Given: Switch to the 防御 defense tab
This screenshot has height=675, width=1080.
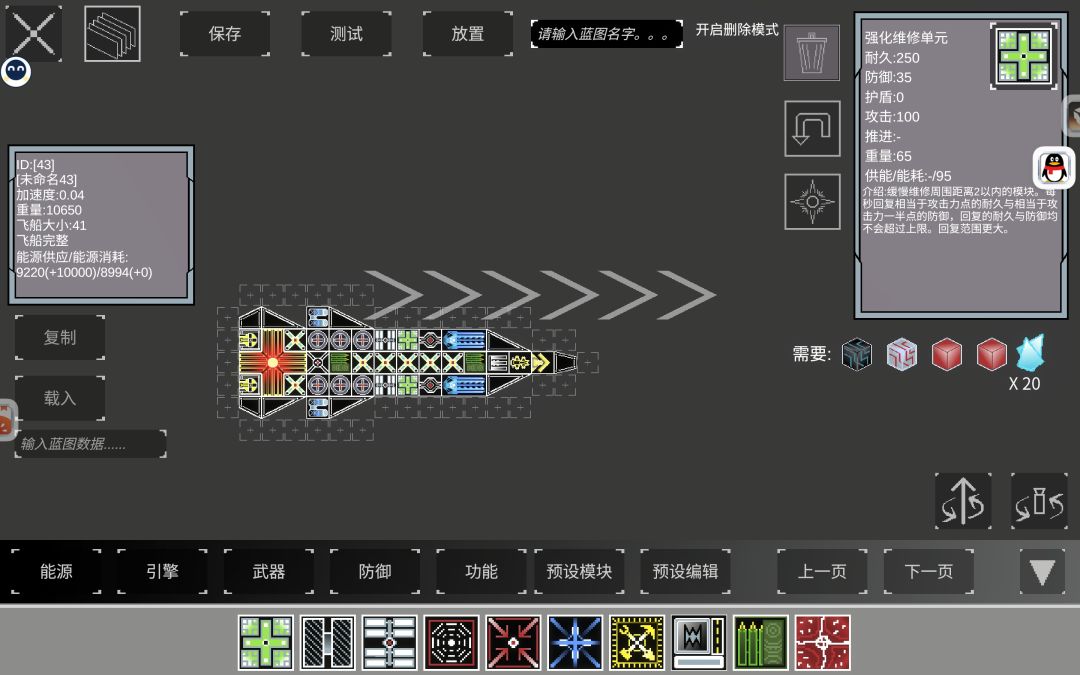Looking at the screenshot, I should pos(375,571).
